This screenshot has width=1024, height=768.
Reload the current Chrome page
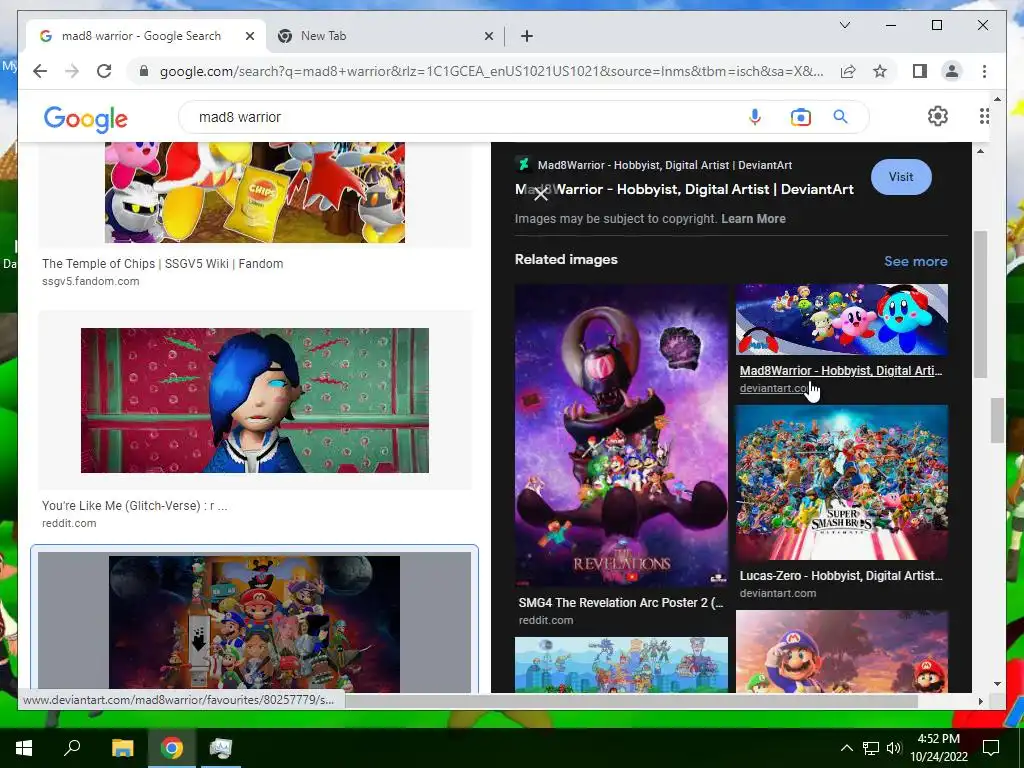(104, 71)
